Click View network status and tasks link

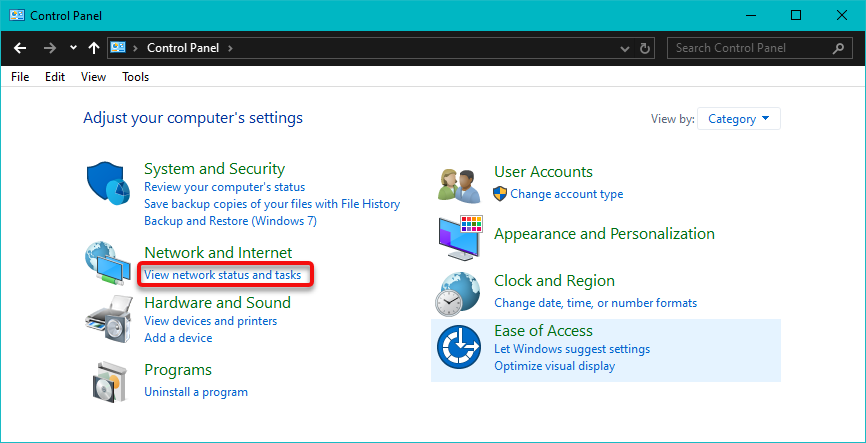coord(222,274)
